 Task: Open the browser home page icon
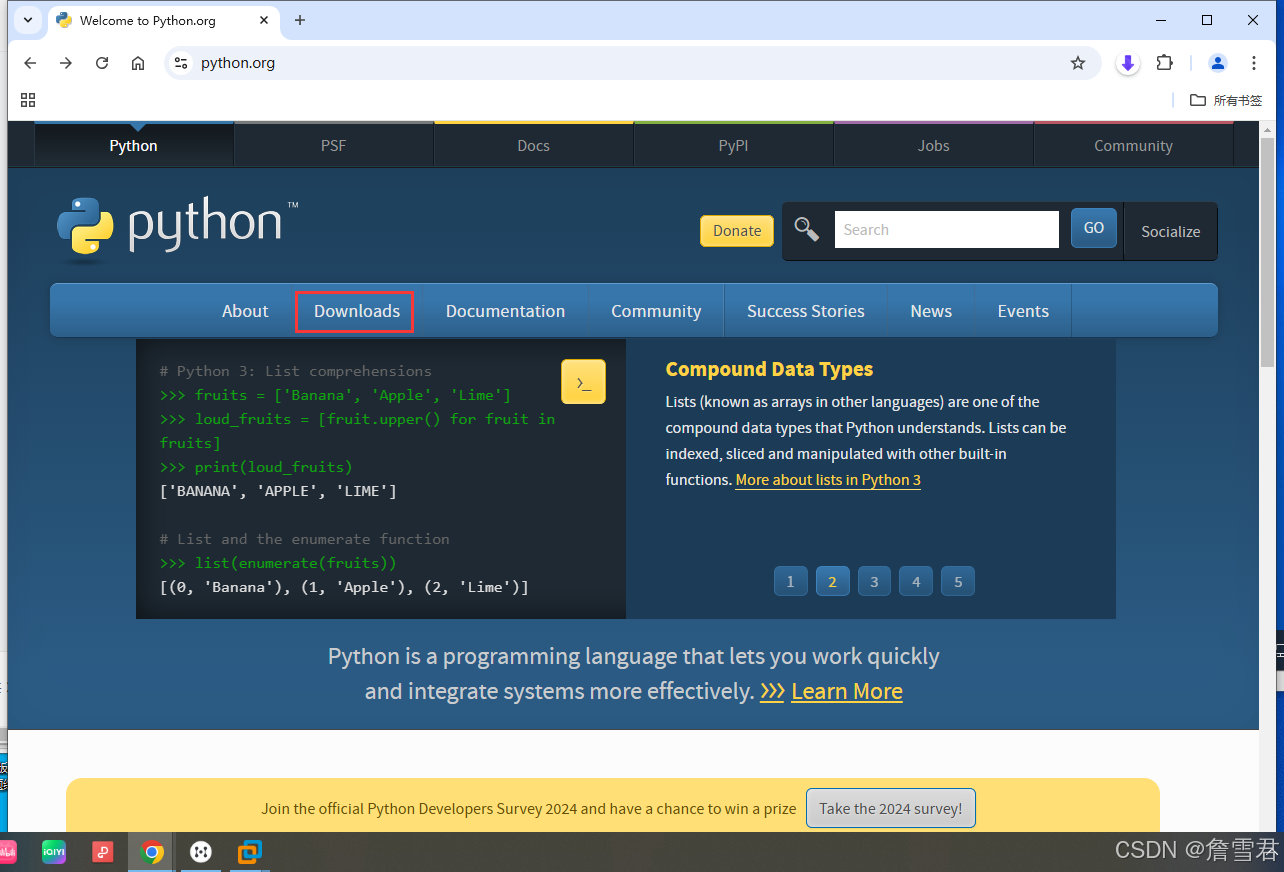138,63
